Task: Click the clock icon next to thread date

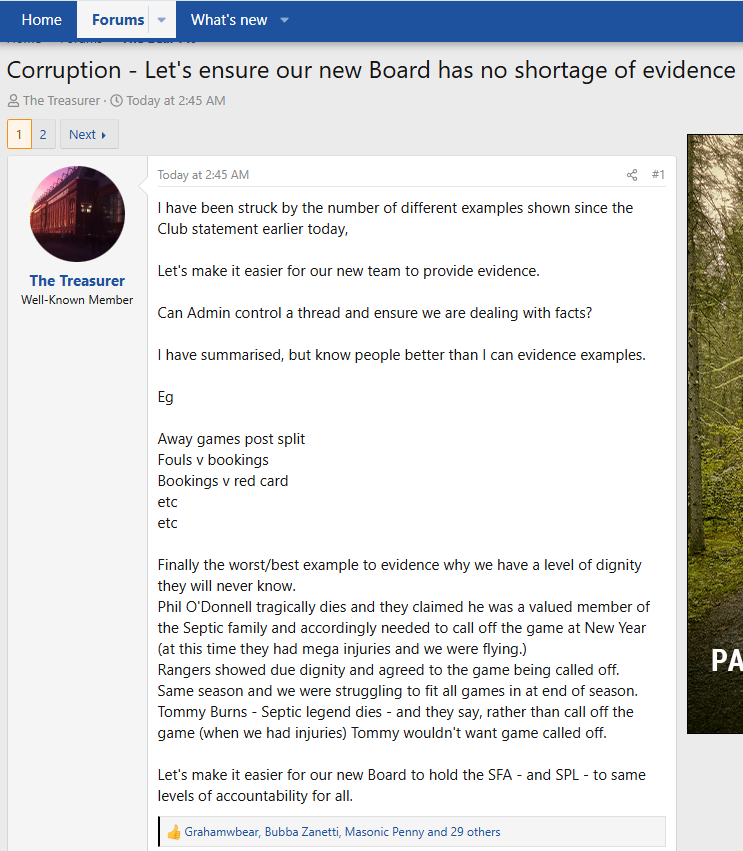Action: [117, 101]
